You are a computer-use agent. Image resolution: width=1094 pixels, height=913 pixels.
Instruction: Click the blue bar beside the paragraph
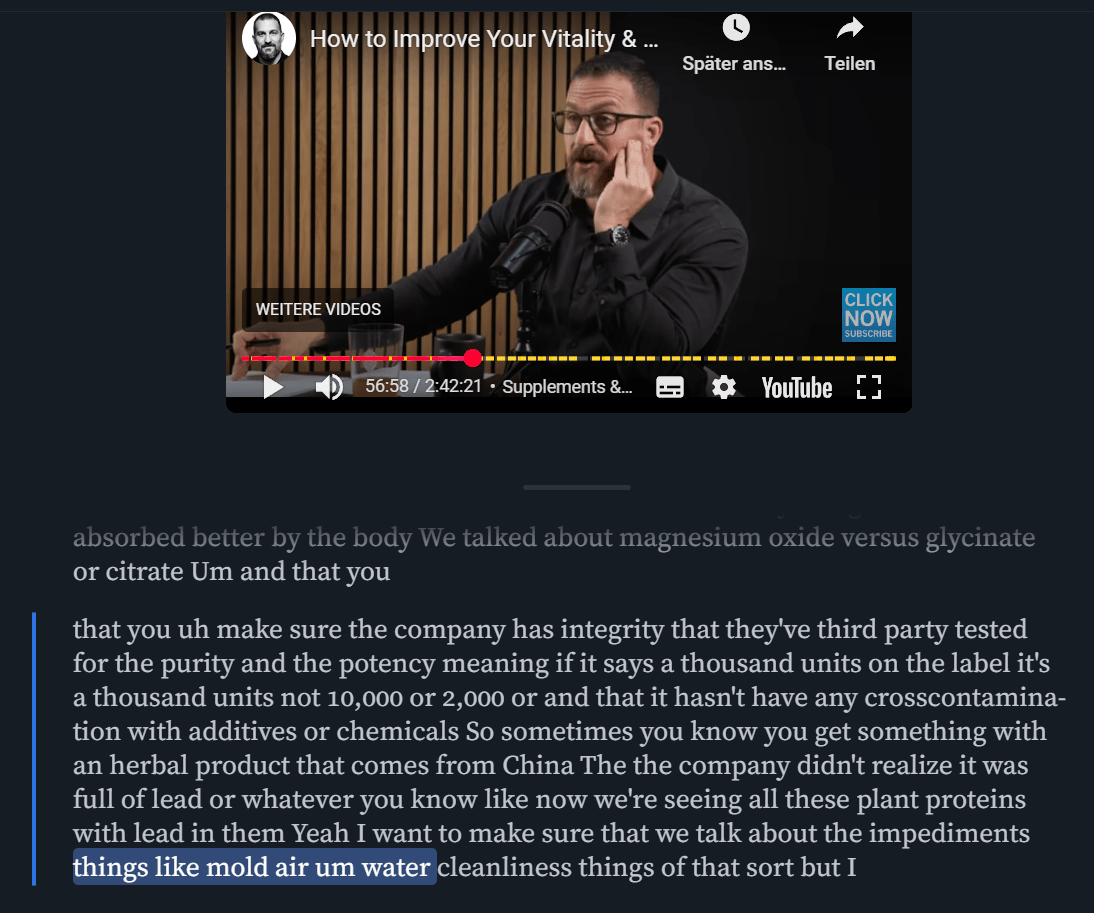point(33,749)
